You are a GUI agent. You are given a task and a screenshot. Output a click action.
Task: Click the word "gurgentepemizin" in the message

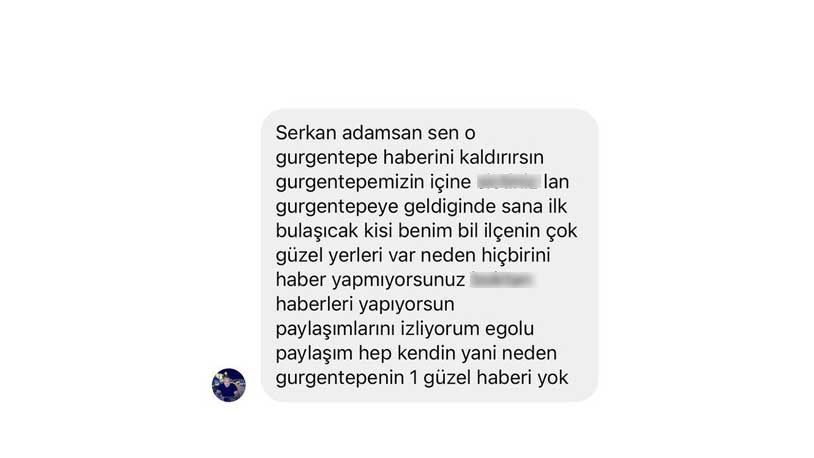350,182
